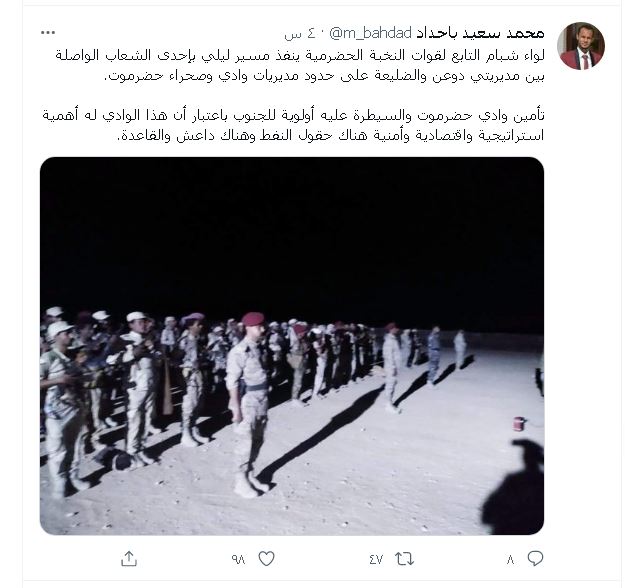Select the empty area below the share icon
625x588 pixels.
click(129, 577)
